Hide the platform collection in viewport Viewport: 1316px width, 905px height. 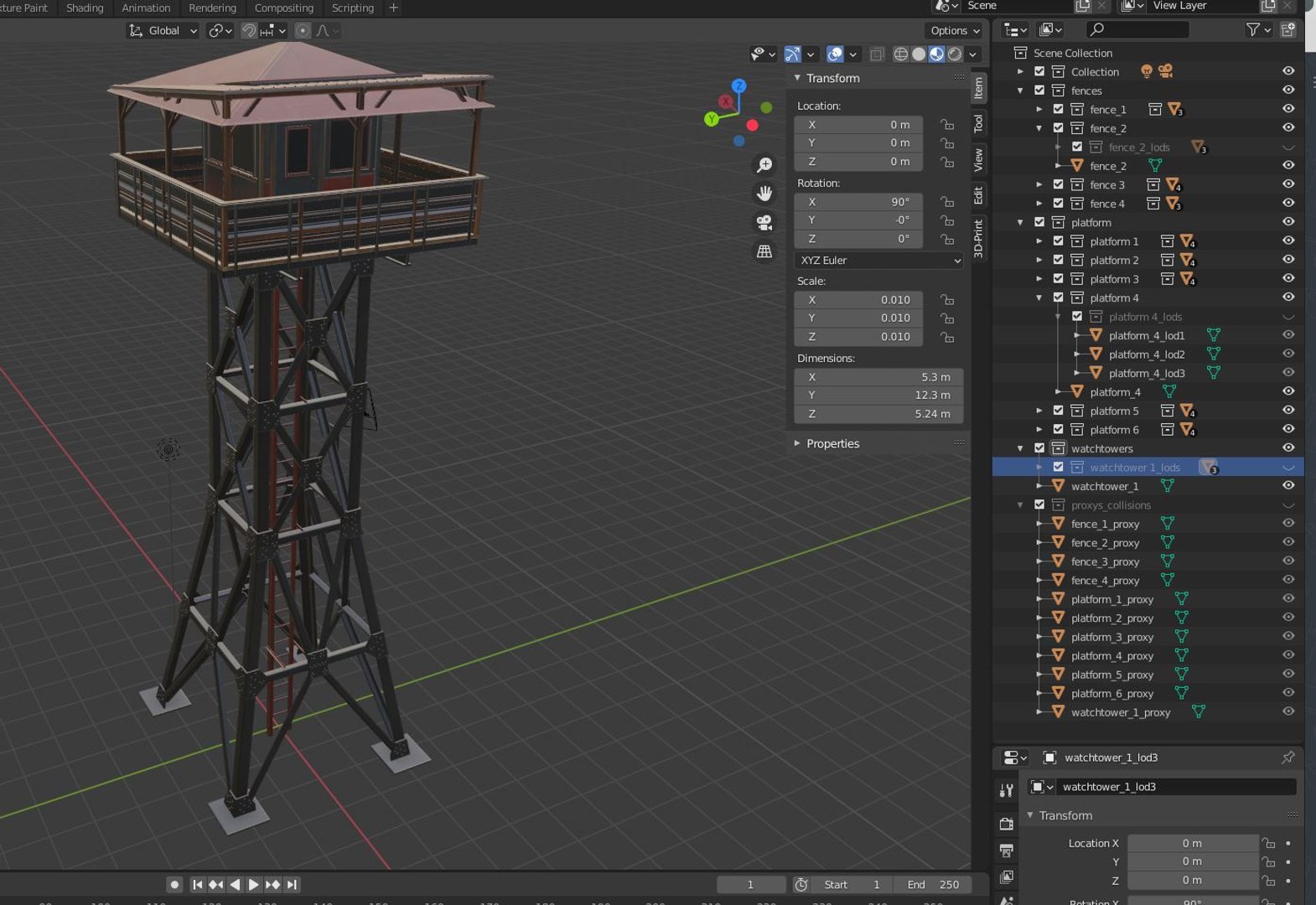click(x=1288, y=222)
